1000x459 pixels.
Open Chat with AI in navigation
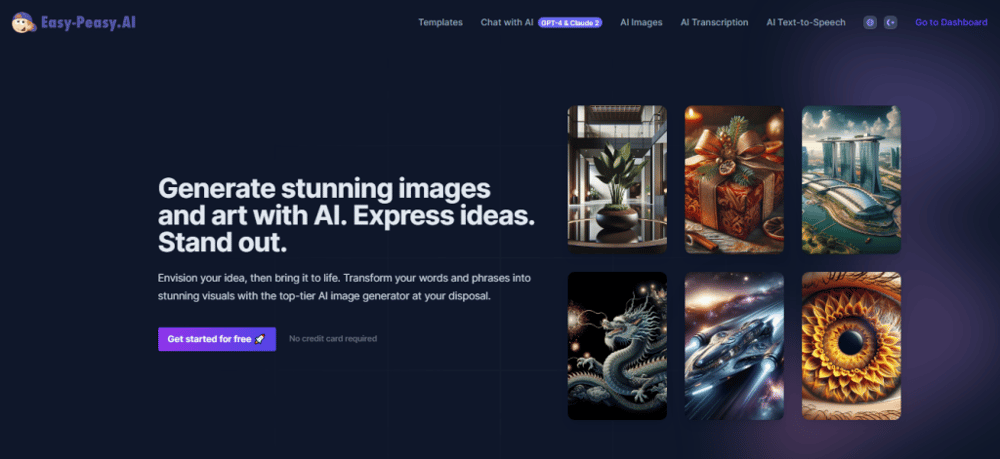click(506, 22)
